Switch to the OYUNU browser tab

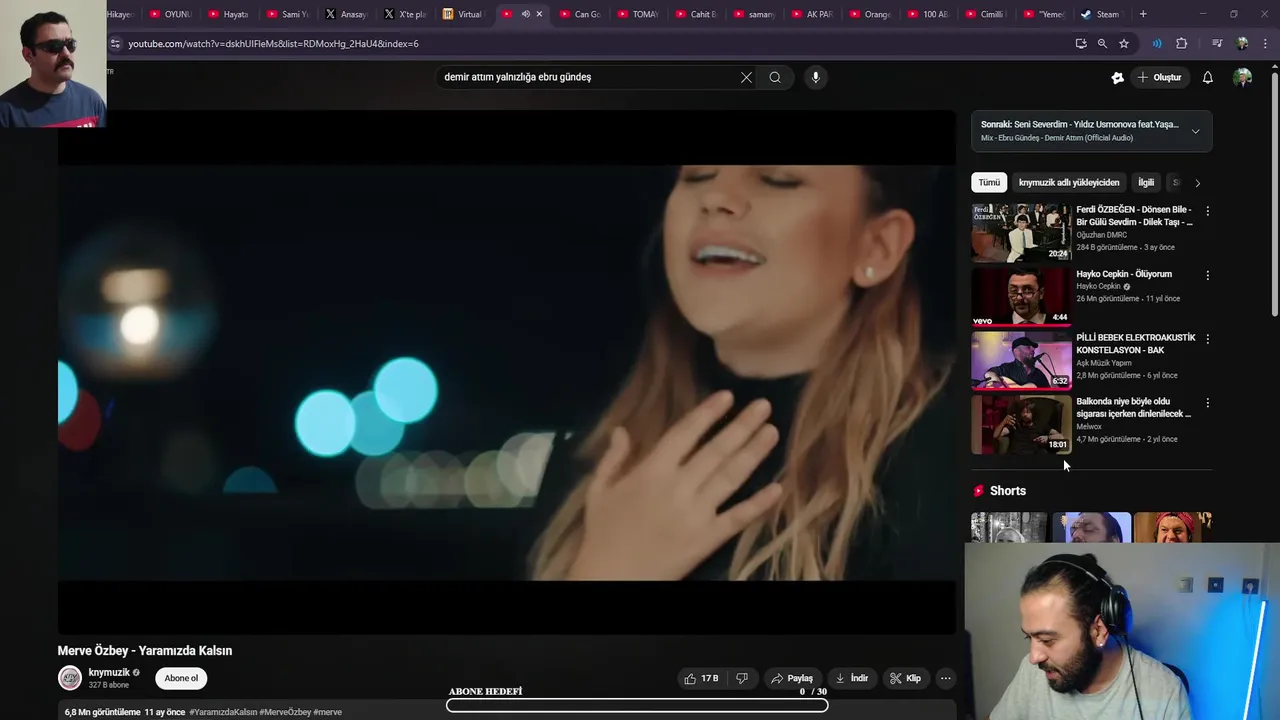click(169, 14)
